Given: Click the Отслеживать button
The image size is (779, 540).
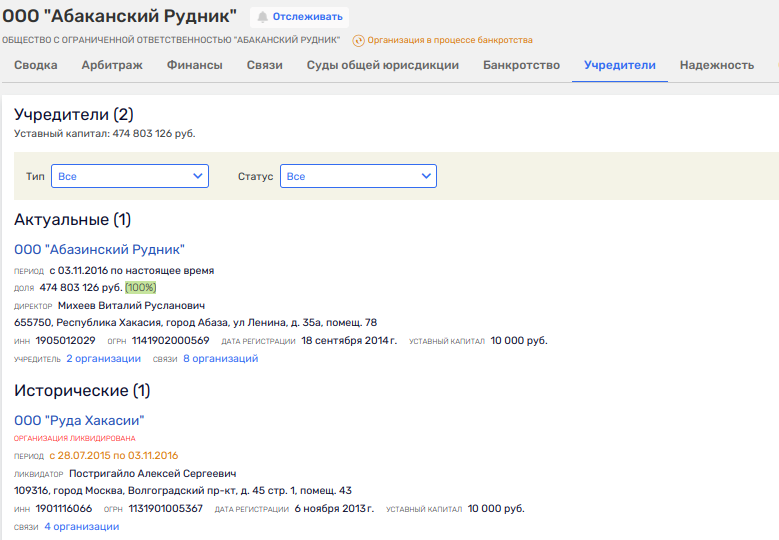Looking at the screenshot, I should [299, 17].
